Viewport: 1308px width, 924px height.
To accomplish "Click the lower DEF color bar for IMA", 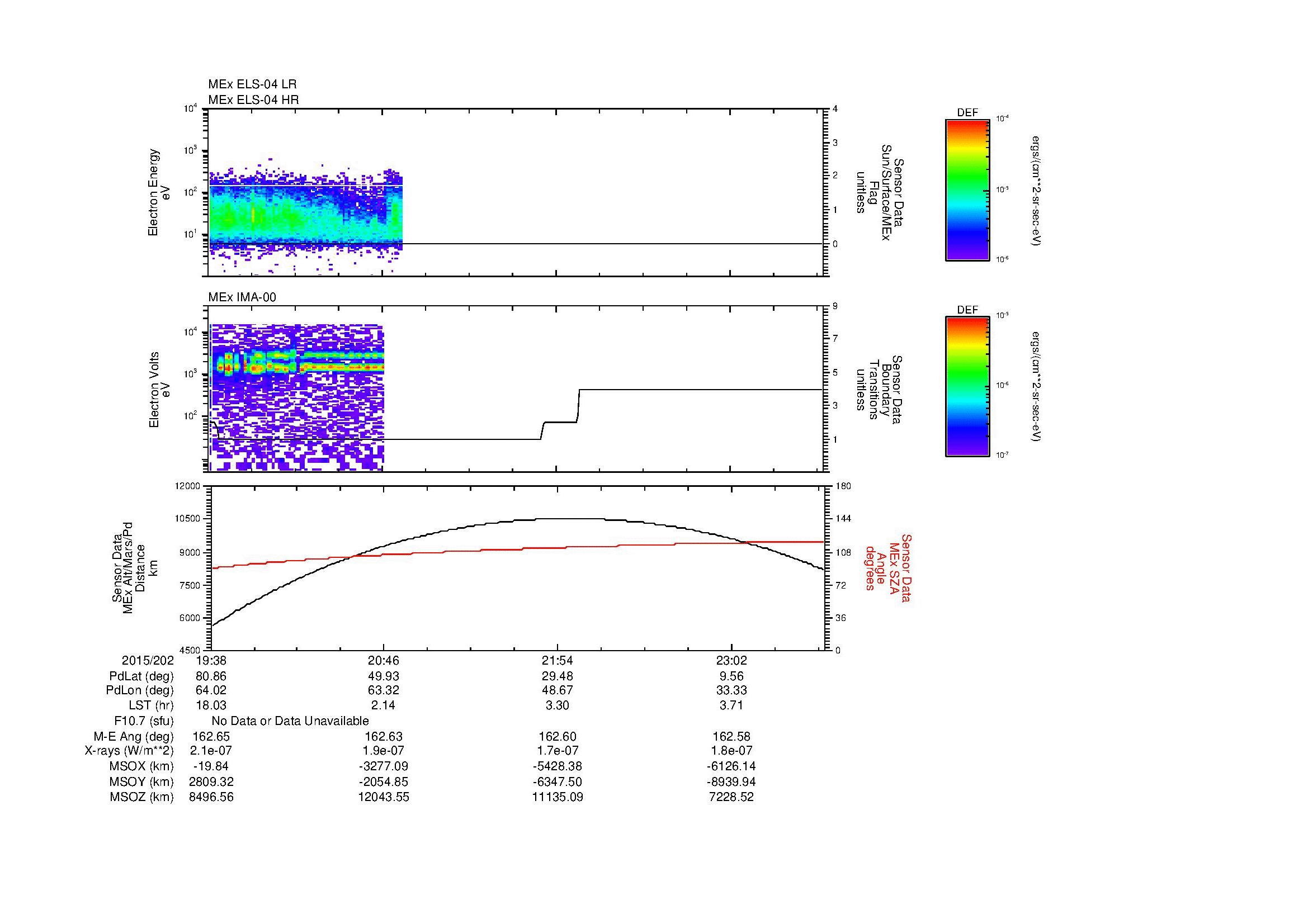I will tap(967, 387).
